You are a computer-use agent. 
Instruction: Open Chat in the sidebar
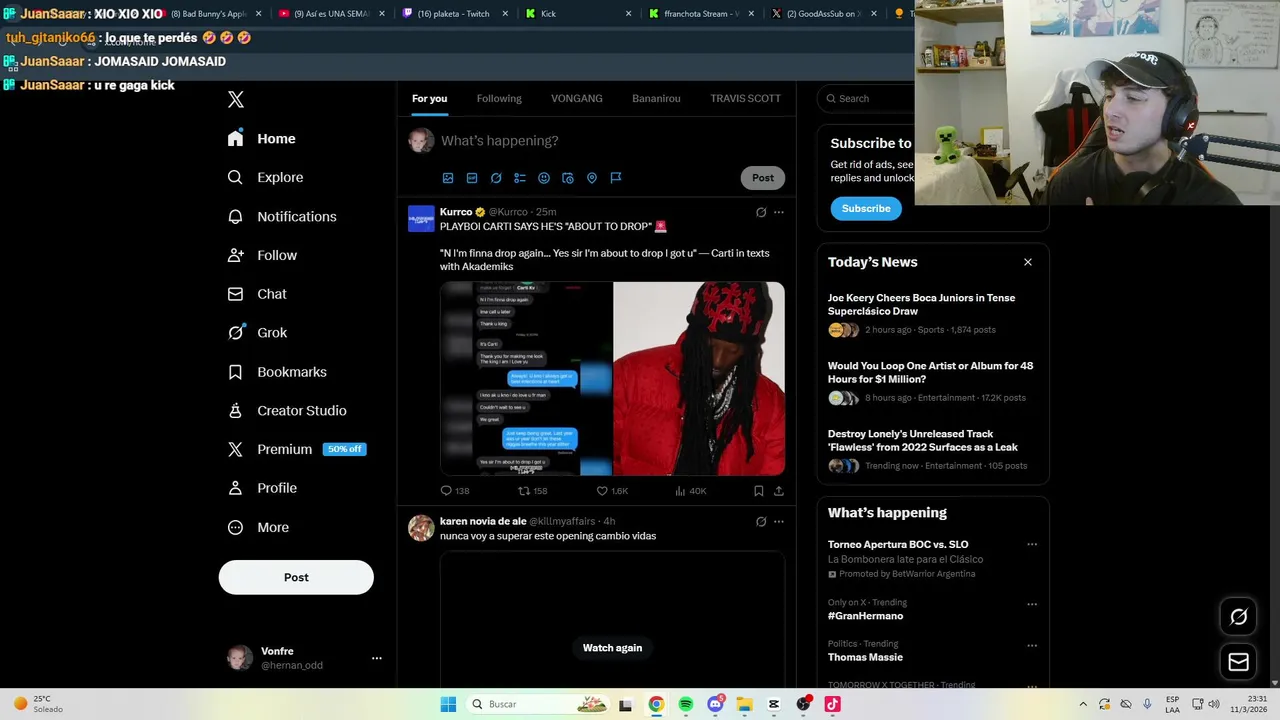pyautogui.click(x=256, y=294)
